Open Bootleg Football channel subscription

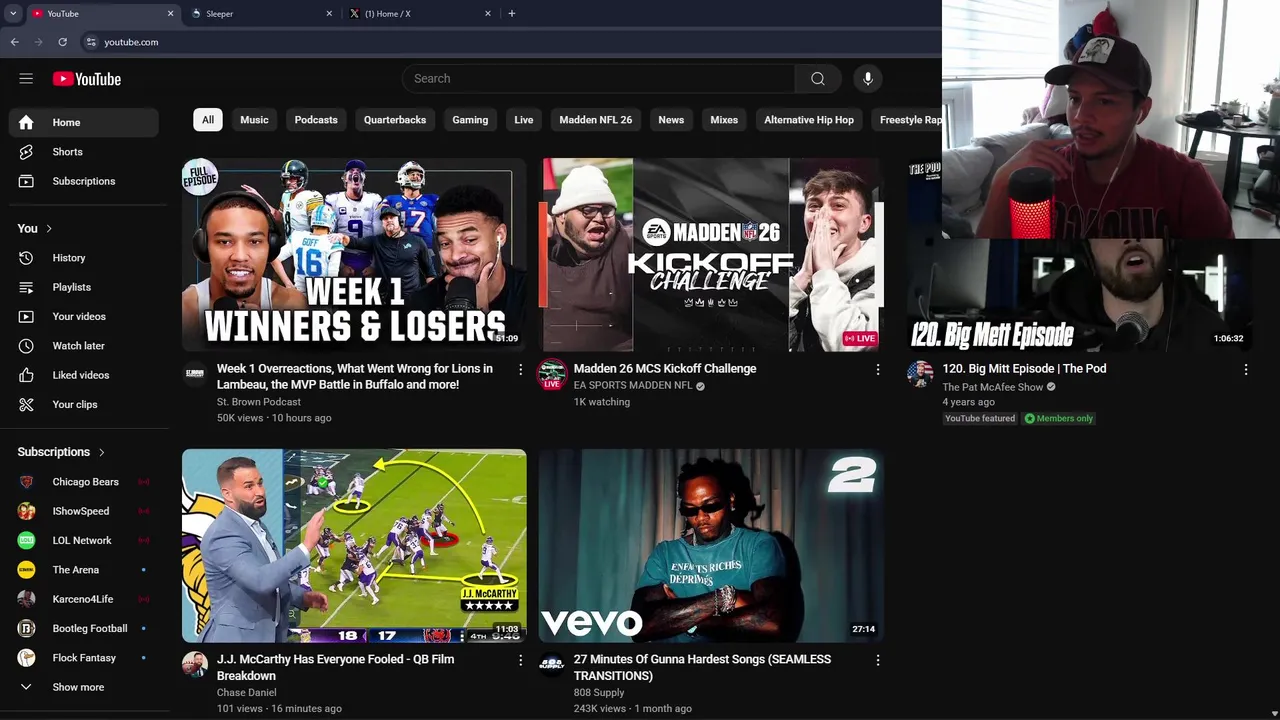84,628
